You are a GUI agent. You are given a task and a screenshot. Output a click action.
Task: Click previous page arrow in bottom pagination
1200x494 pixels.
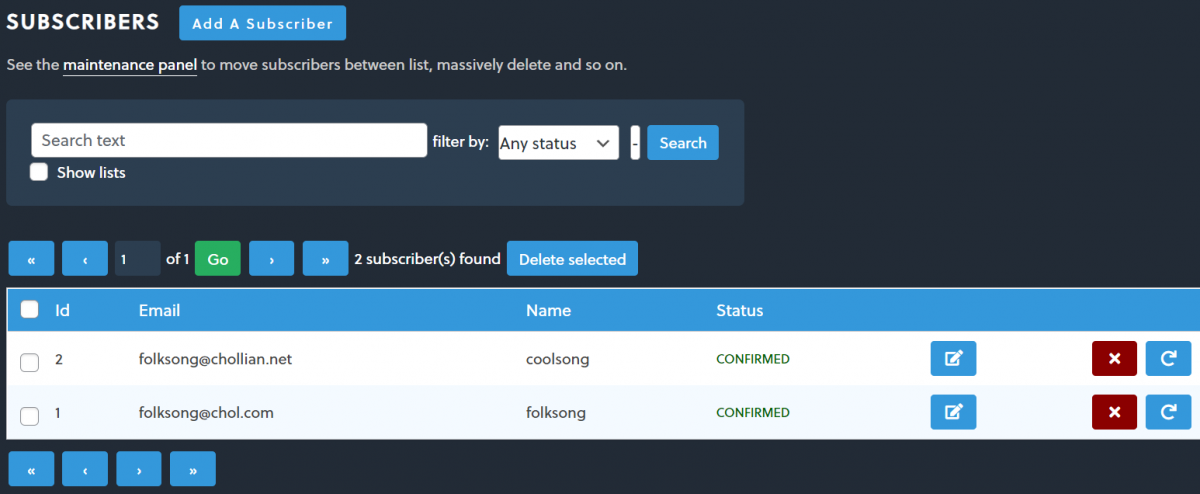pos(85,469)
